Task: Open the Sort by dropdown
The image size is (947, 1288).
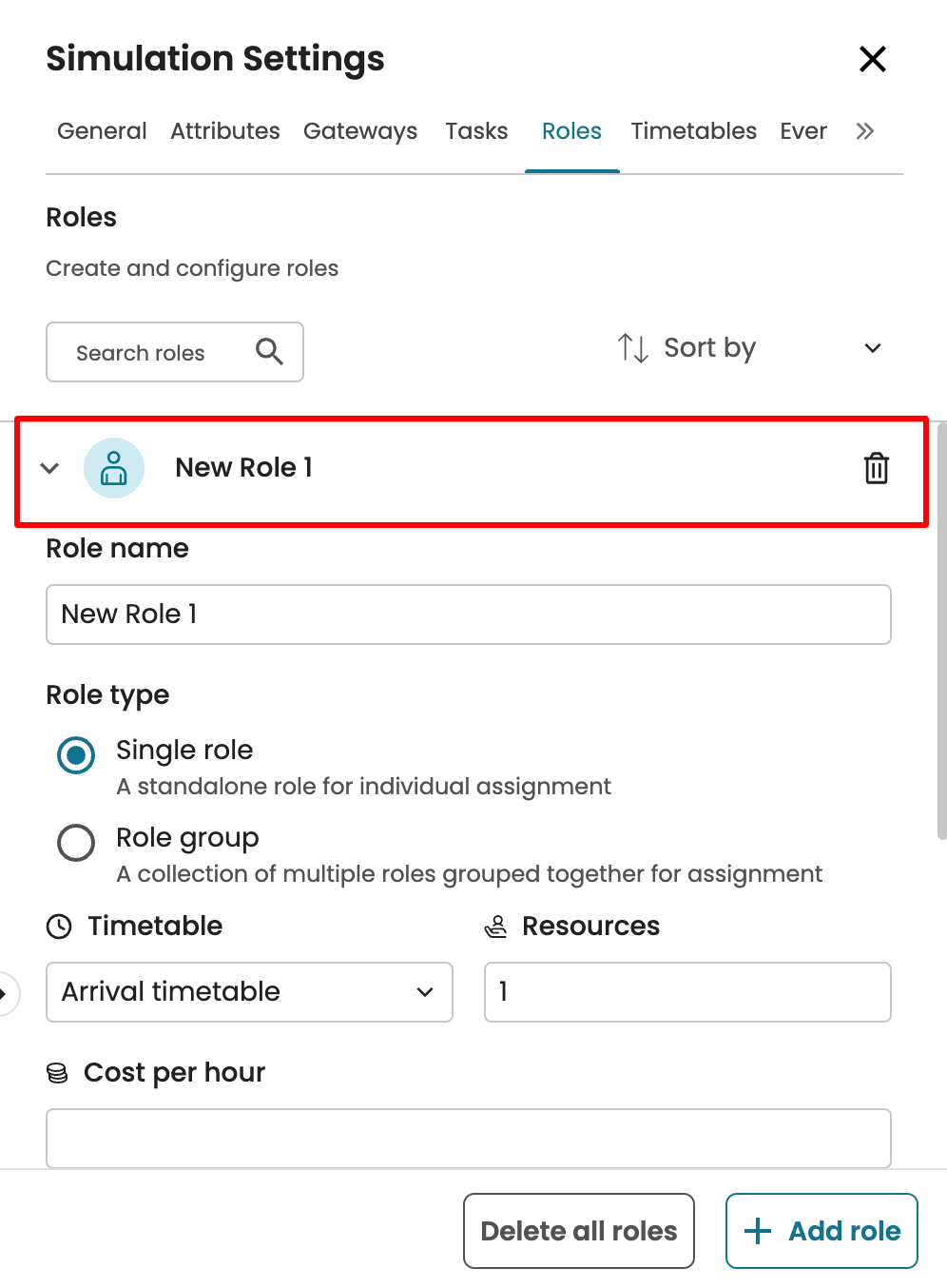Action: [x=751, y=348]
